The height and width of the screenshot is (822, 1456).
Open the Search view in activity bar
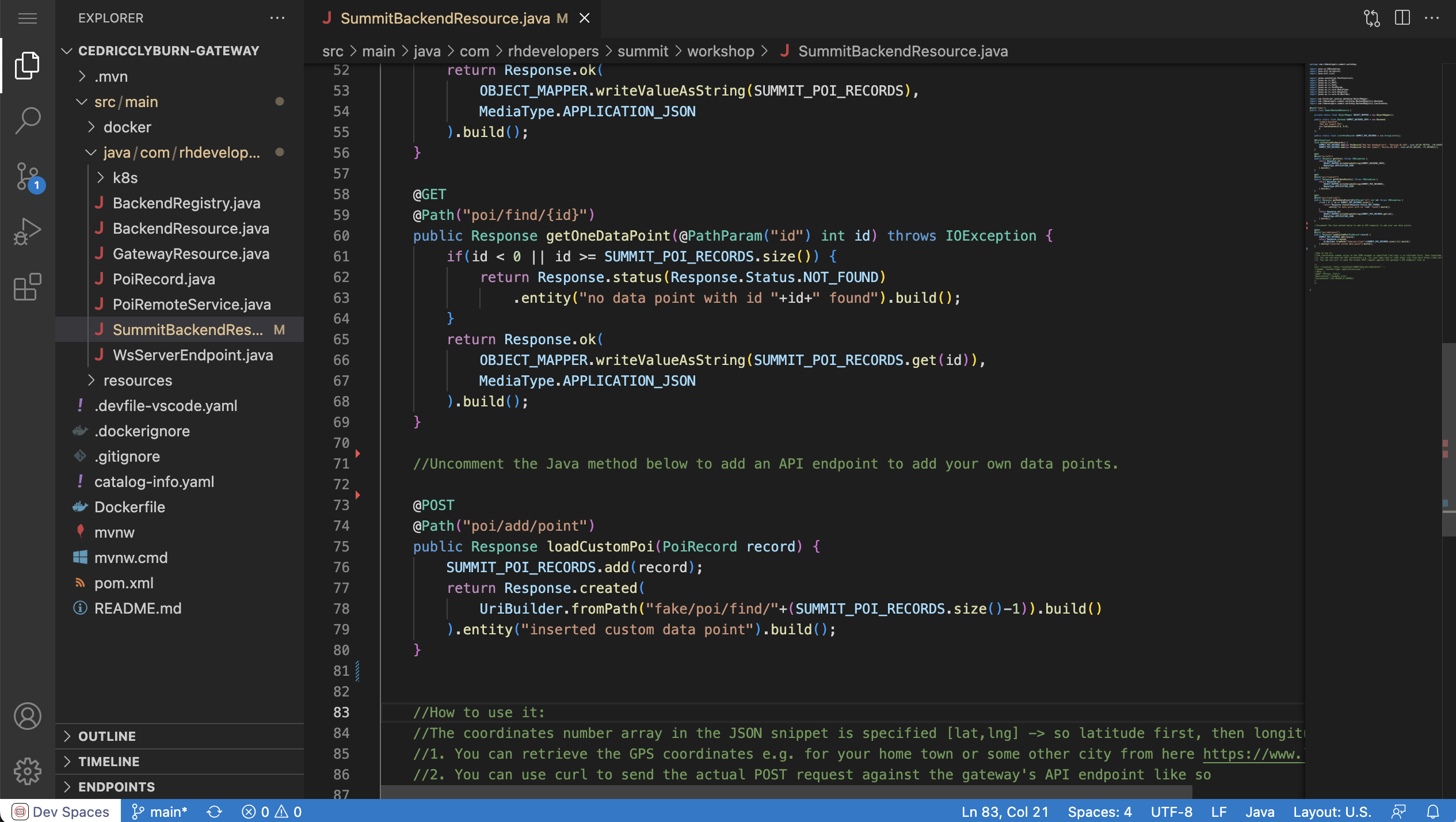(x=28, y=120)
